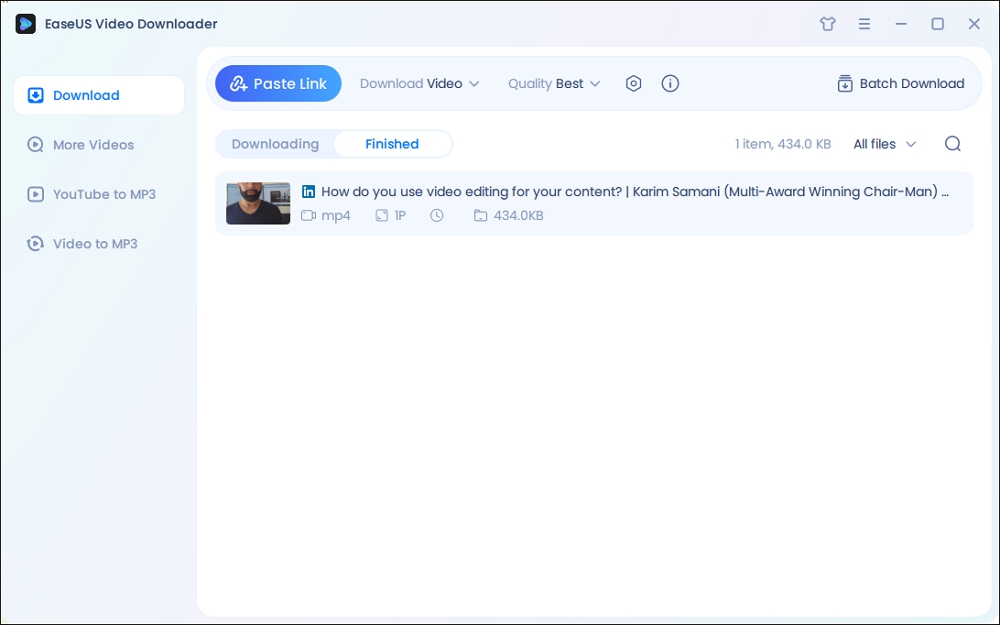Expand the Download Video type dropdown
This screenshot has height=625, width=1000.
(x=419, y=84)
